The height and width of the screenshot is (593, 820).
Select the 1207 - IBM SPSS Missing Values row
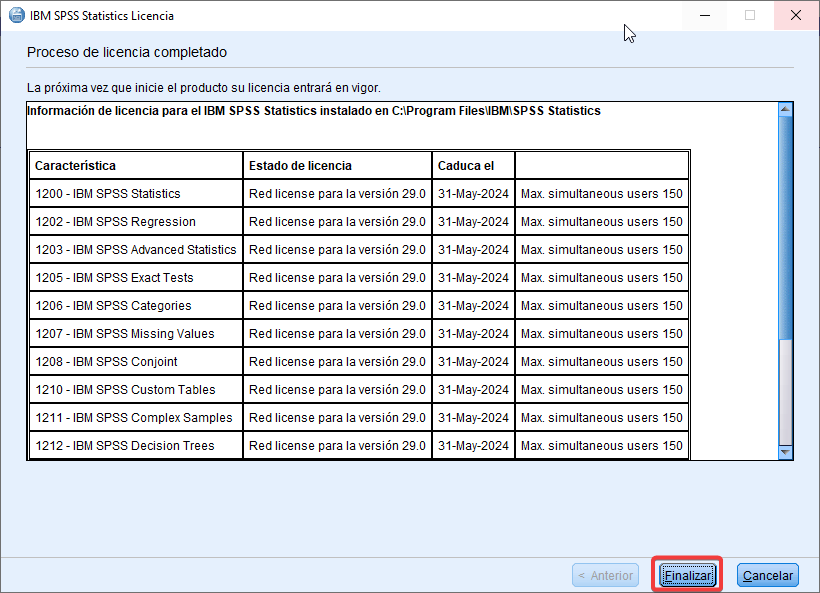124,334
